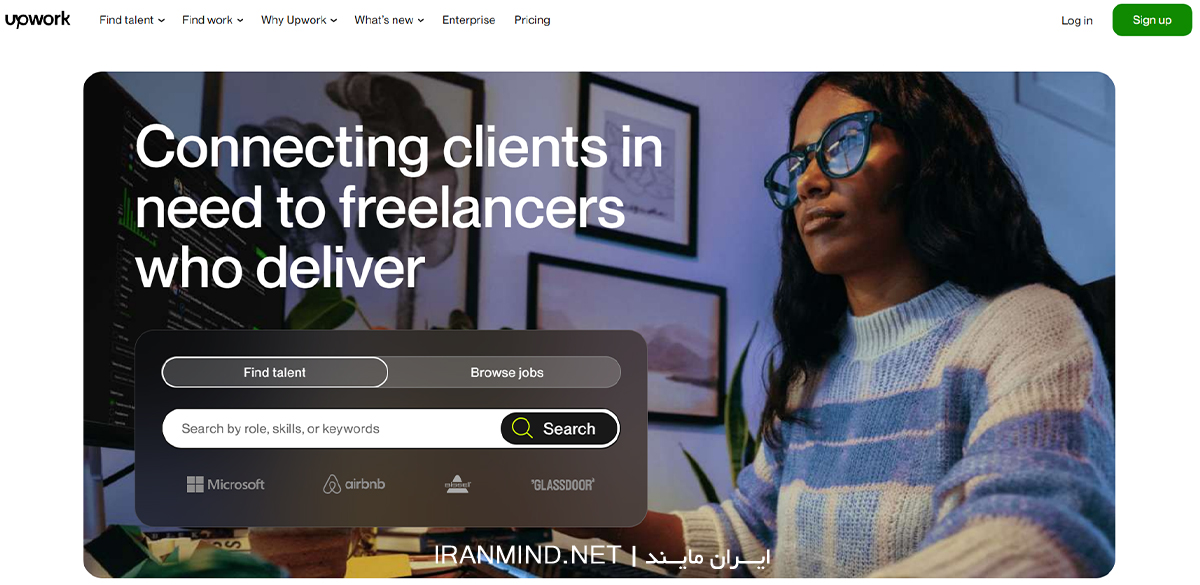Open the What's new dropdown chevron
The width and height of the screenshot is (1200, 585).
(421, 20)
